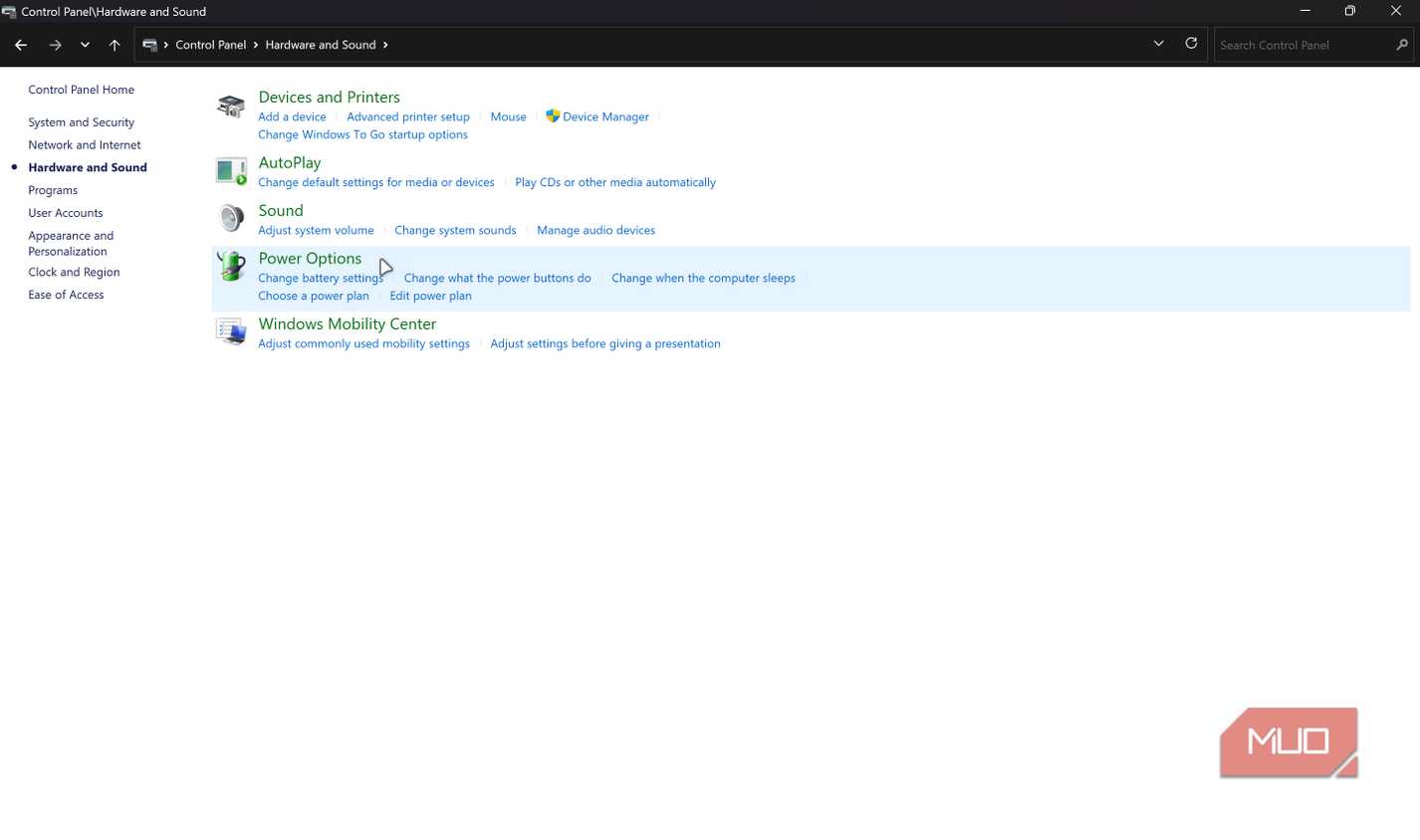Viewport: 1420px width, 840px height.
Task: Click the shield icon beside Device Manager
Action: point(553,116)
